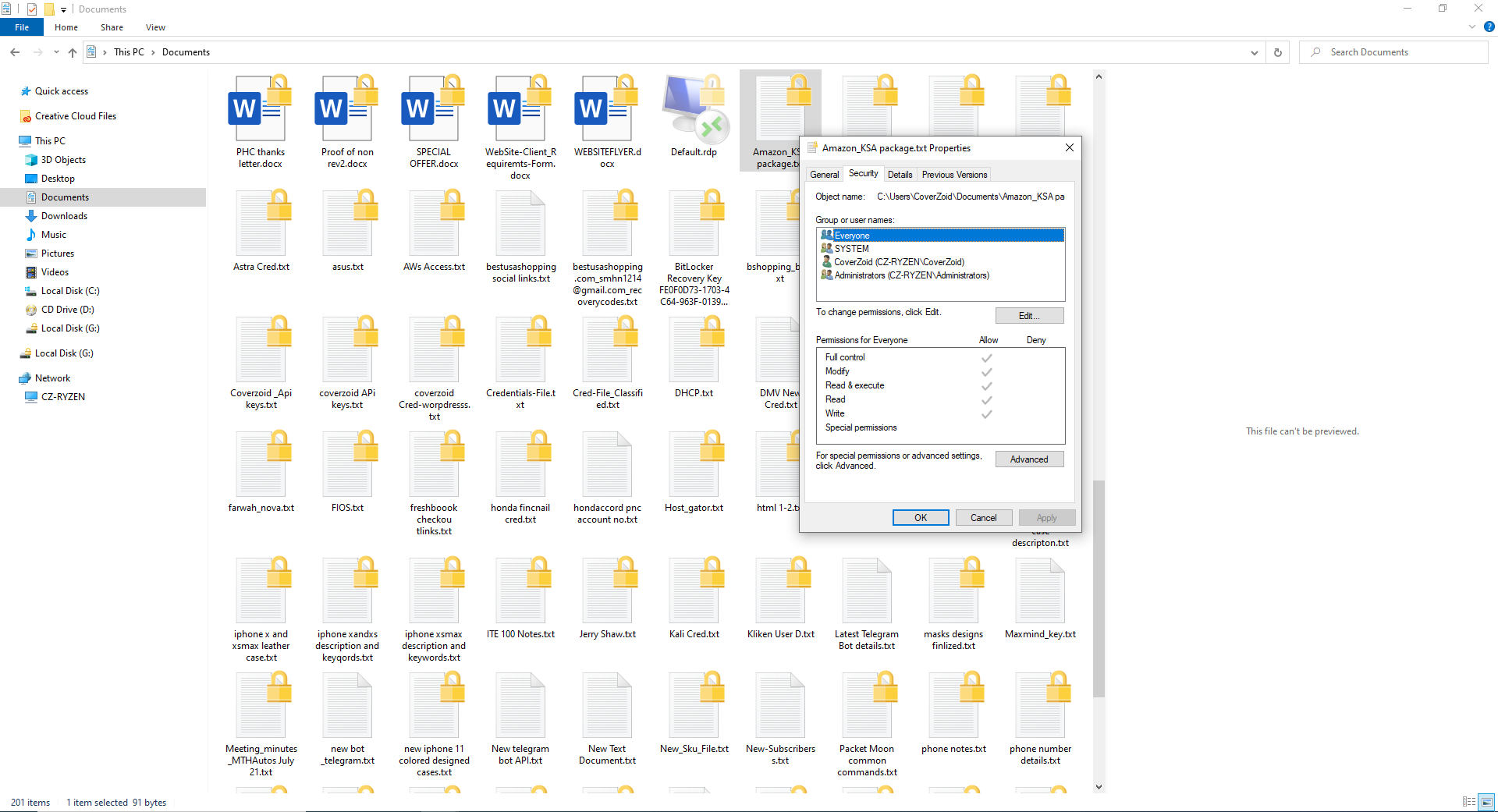
Task: Open 3D Objects in navigation pane
Action: 62,160
